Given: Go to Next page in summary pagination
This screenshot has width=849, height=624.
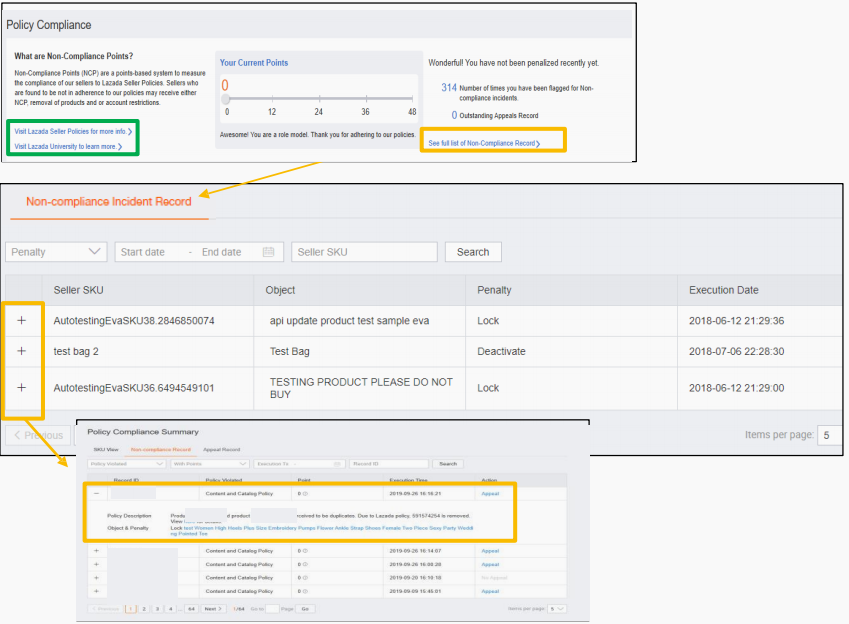Looking at the screenshot, I should (x=212, y=608).
